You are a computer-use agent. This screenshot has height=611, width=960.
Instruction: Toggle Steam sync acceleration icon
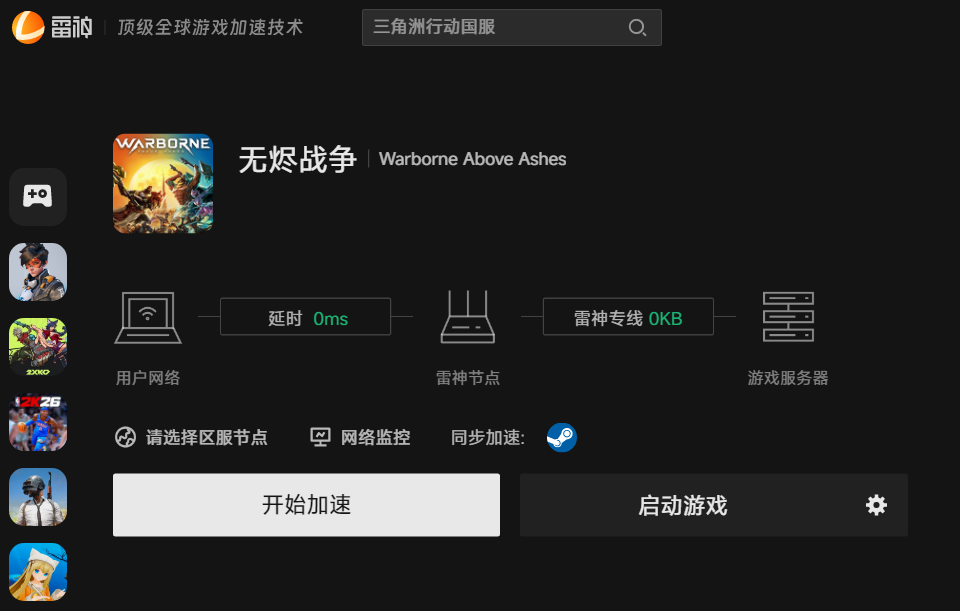[x=561, y=438]
